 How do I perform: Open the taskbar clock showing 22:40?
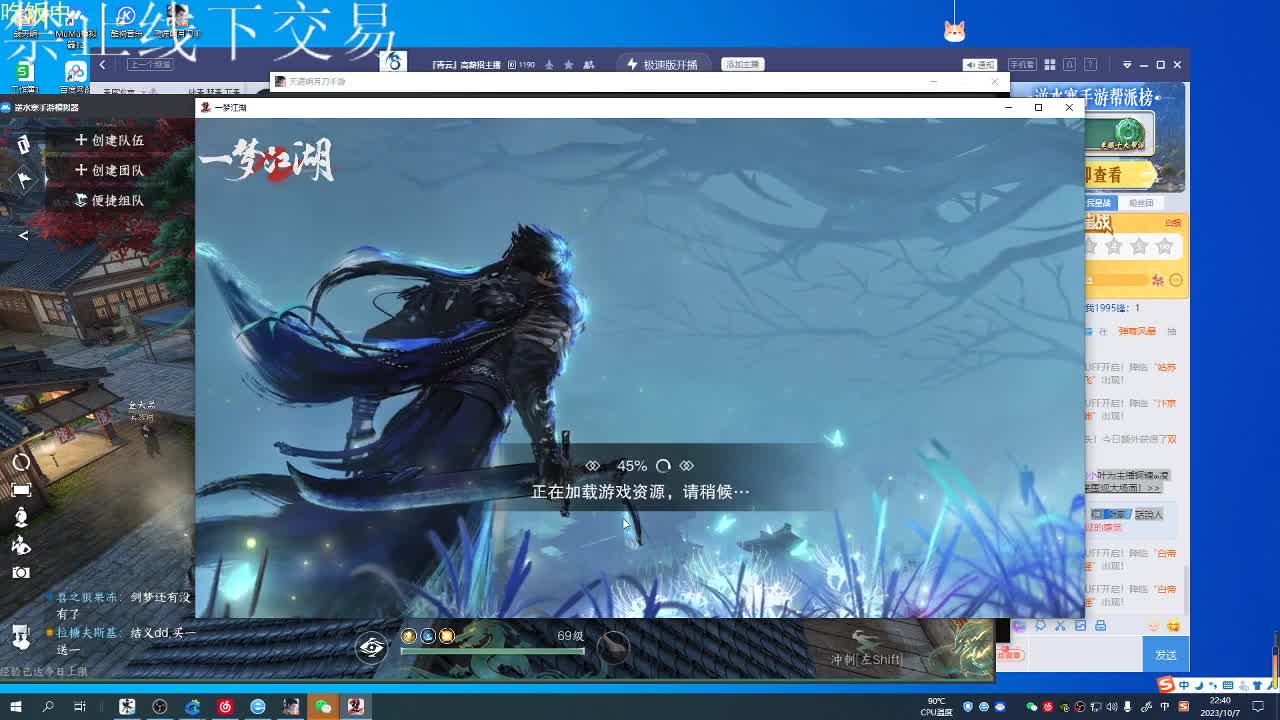click(1220, 706)
